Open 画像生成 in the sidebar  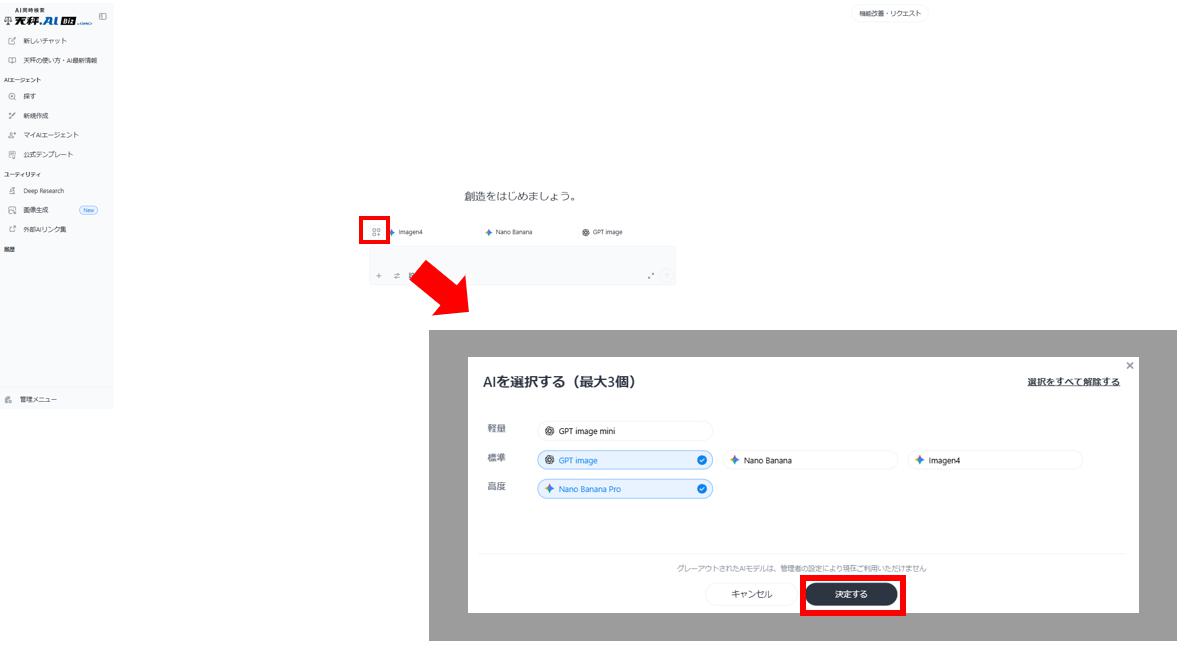tap(36, 210)
